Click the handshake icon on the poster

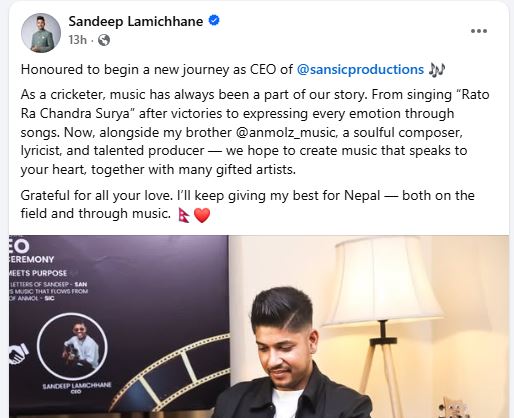(19, 354)
